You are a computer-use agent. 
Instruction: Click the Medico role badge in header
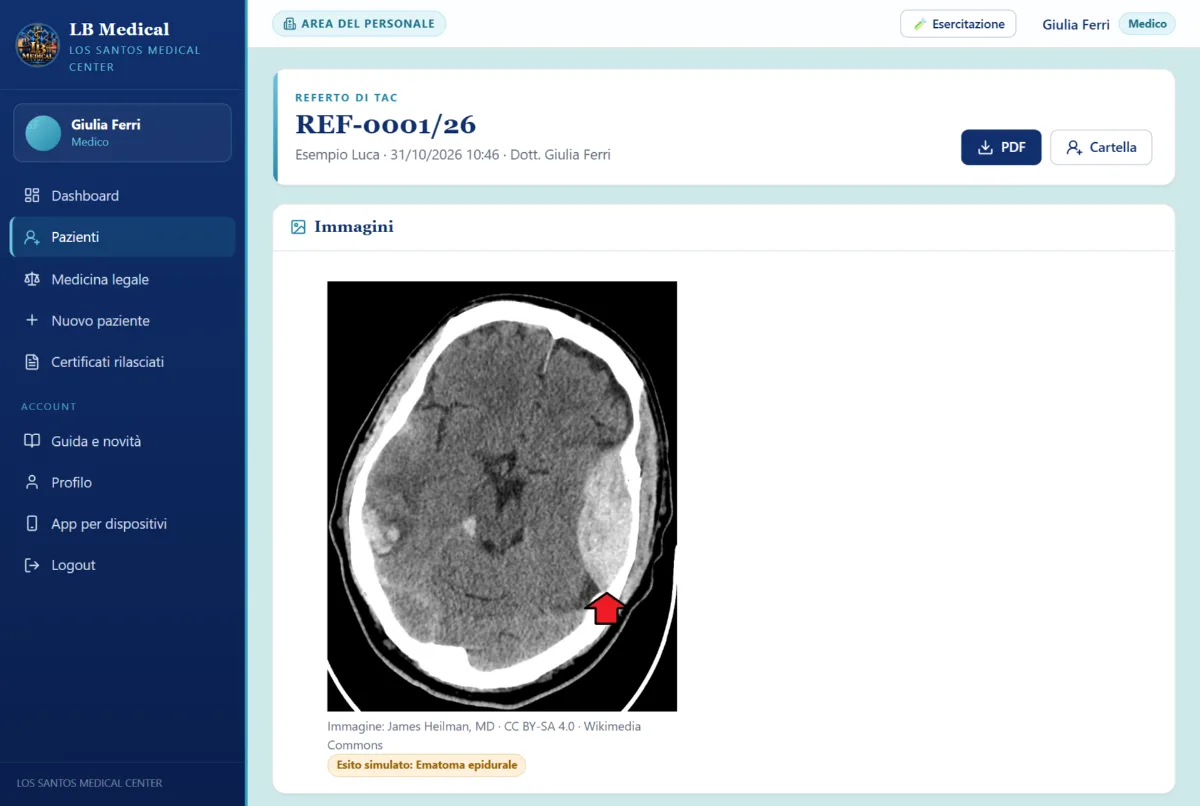coord(1147,24)
